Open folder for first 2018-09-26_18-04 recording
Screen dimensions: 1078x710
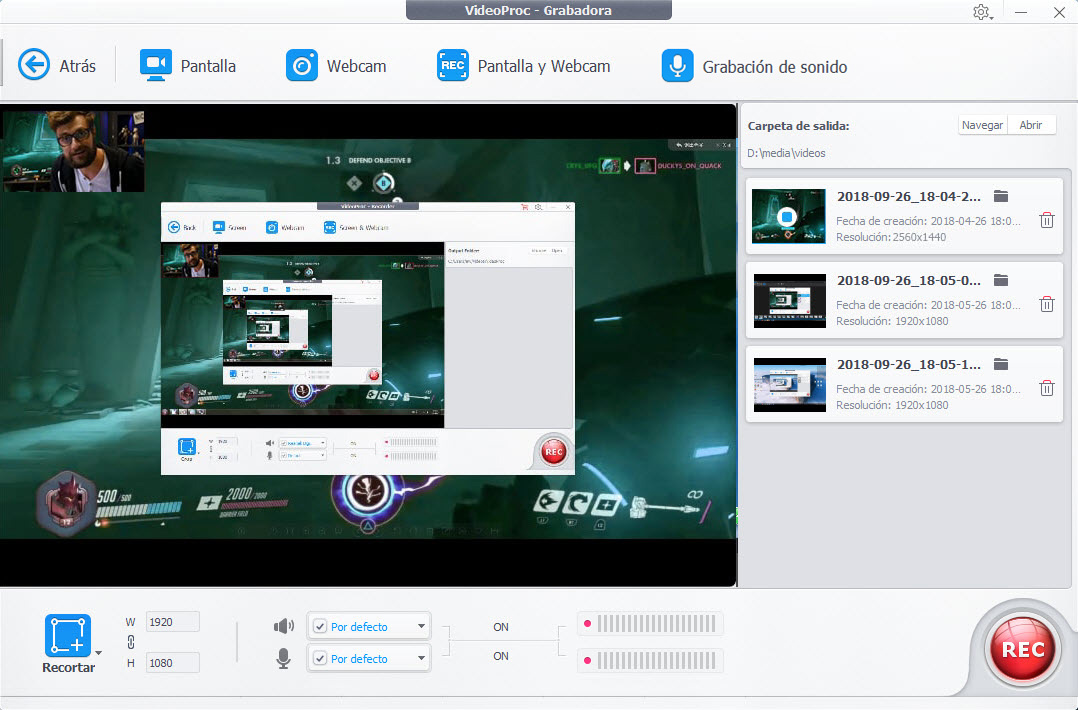(1001, 196)
